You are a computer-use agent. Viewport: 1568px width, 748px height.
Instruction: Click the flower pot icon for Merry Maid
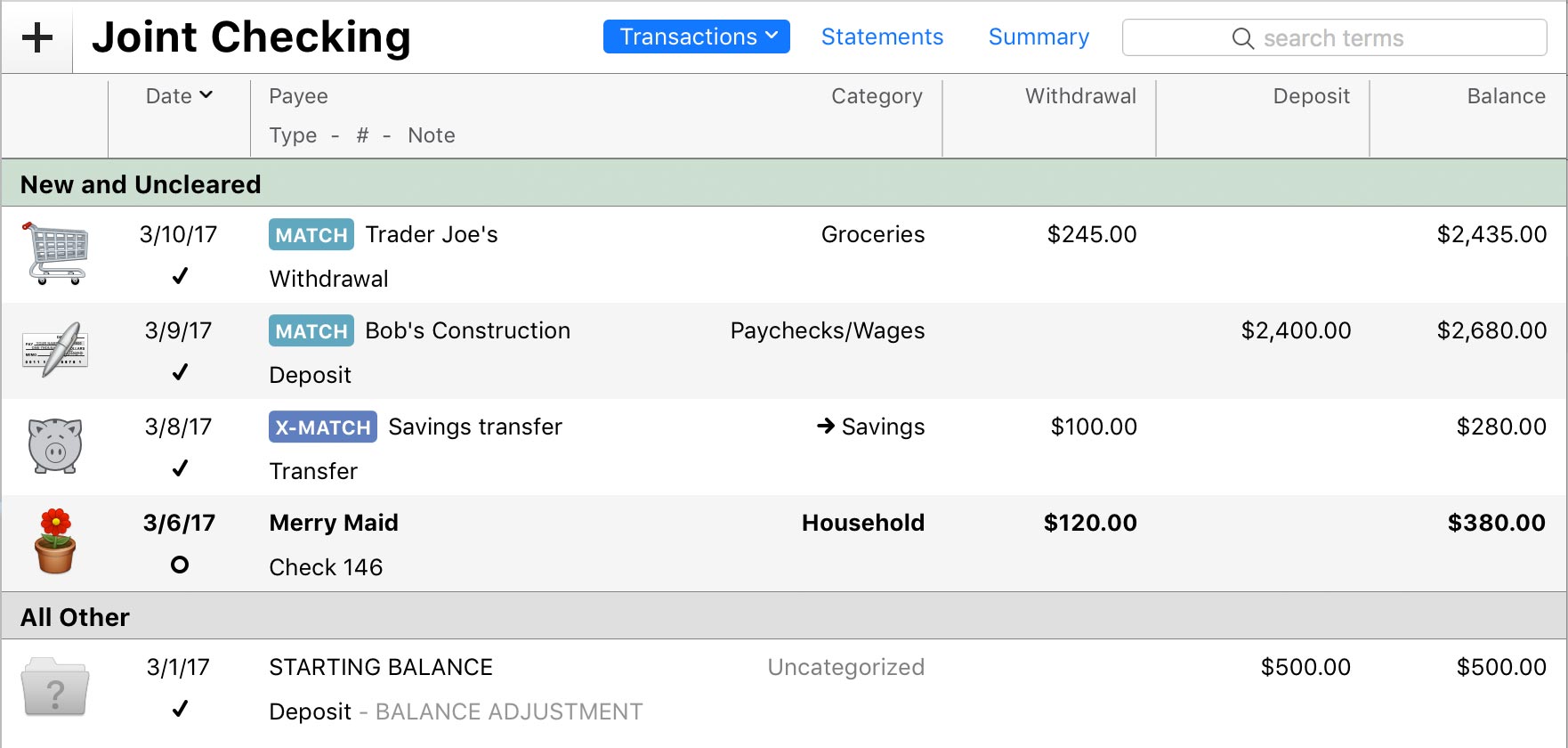[55, 541]
